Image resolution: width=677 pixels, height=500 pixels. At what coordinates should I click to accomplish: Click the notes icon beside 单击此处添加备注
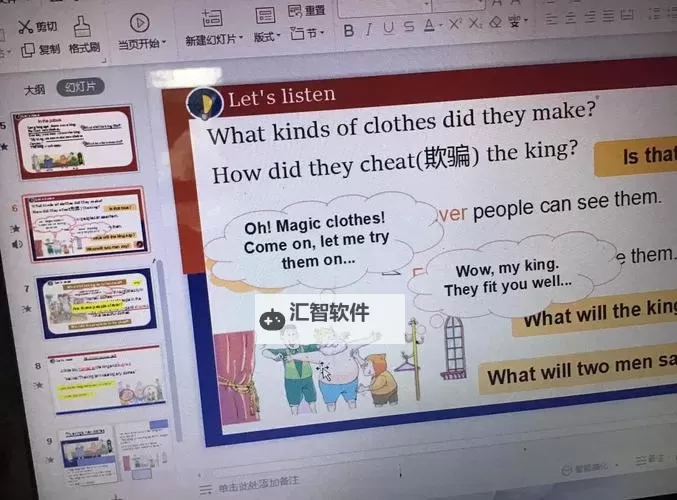[206, 489]
